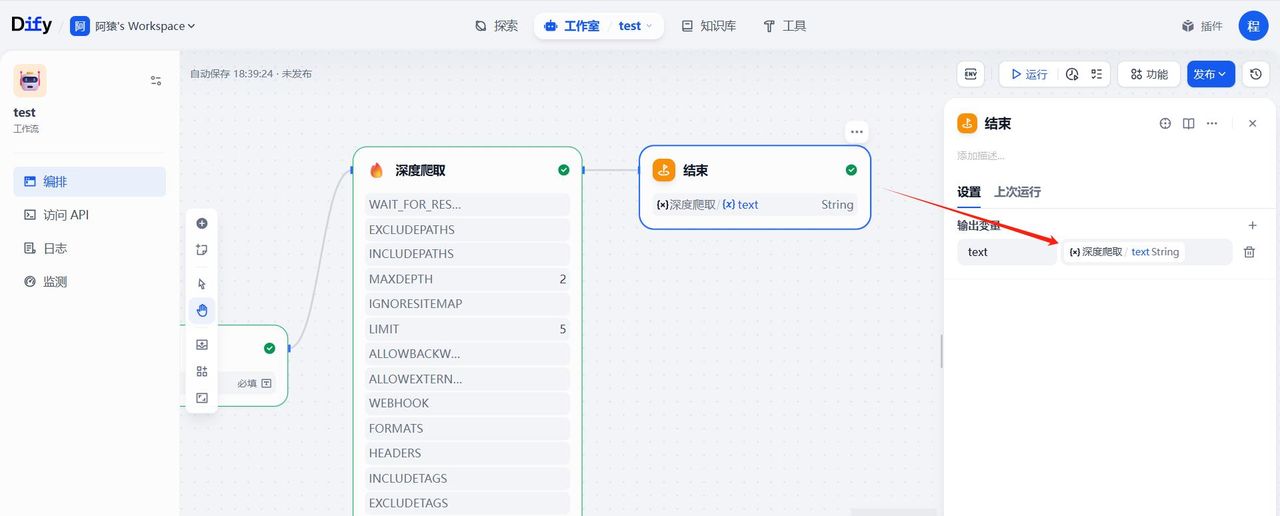Switch to hand pan mode
The width and height of the screenshot is (1280, 516).
pos(202,310)
